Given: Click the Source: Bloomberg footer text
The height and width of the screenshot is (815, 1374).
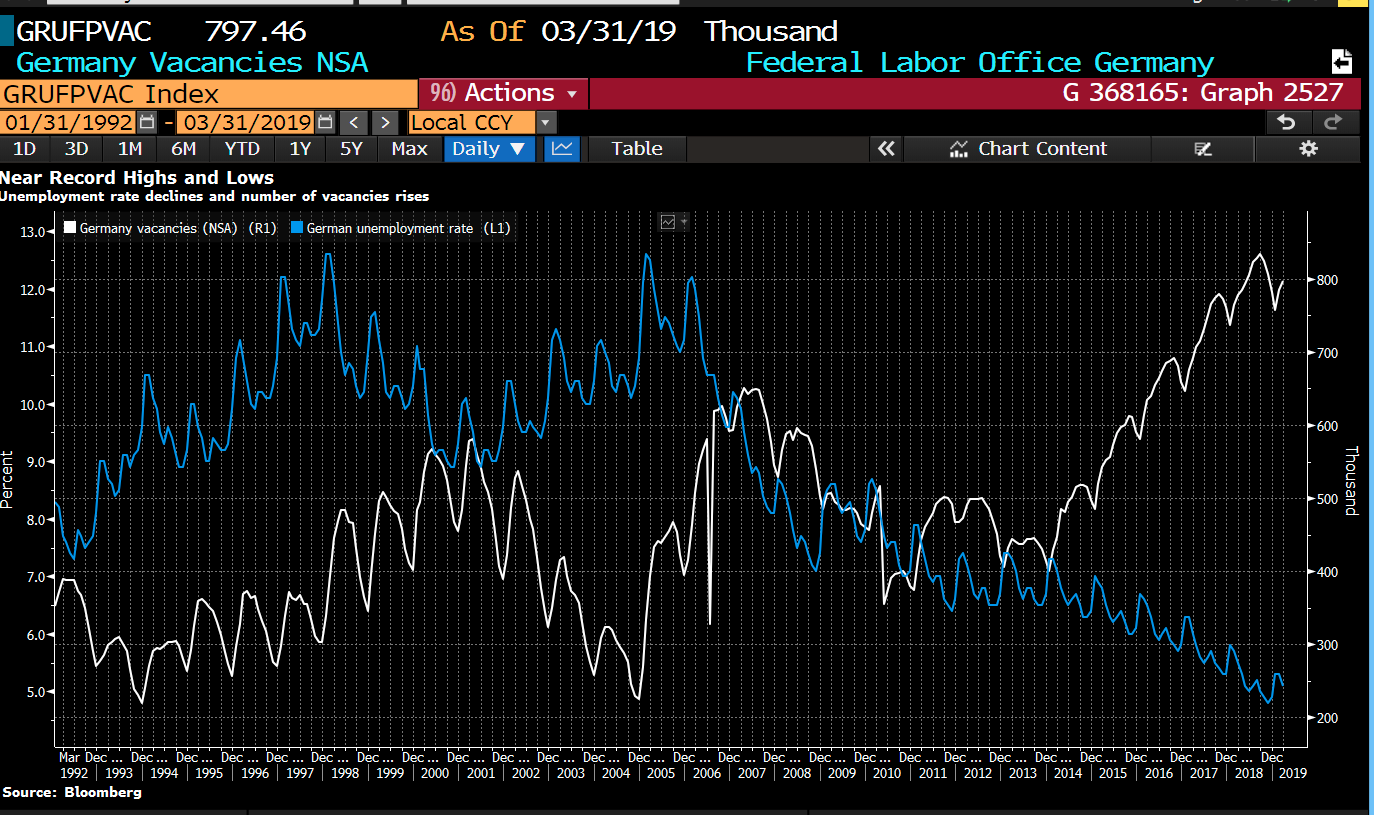Looking at the screenshot, I should pyautogui.click(x=72, y=792).
